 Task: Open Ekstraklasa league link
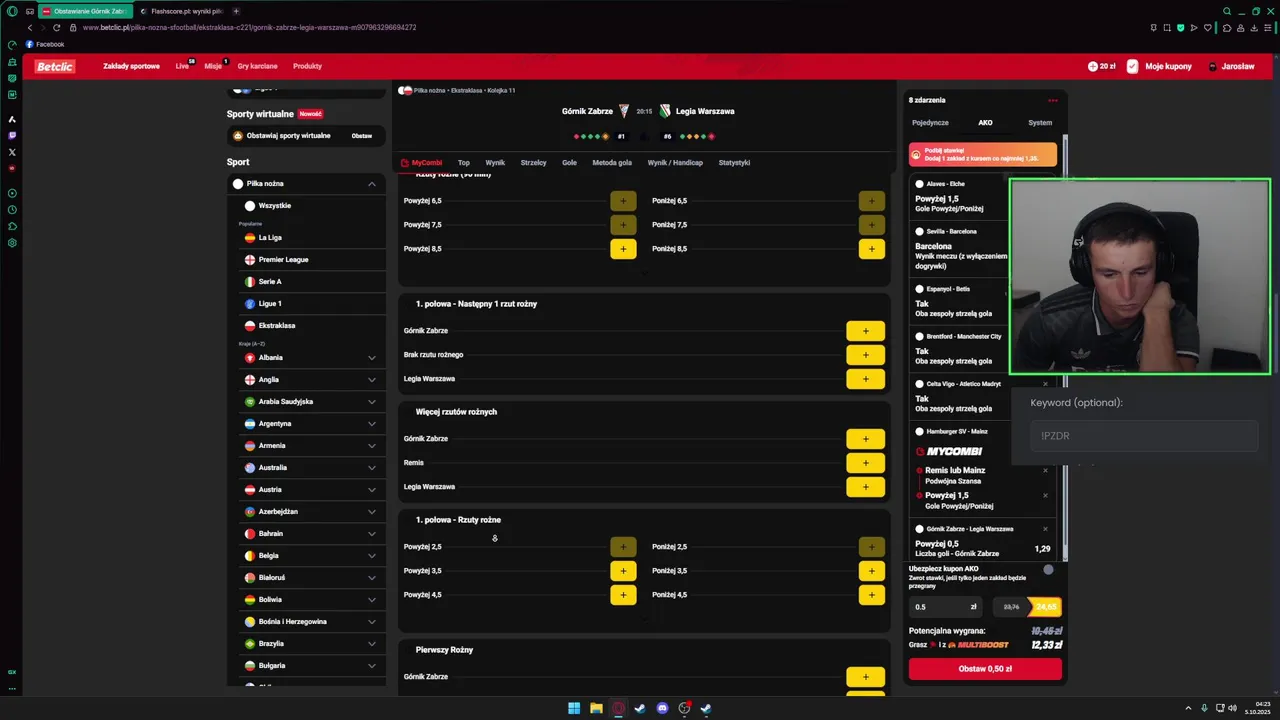click(276, 326)
